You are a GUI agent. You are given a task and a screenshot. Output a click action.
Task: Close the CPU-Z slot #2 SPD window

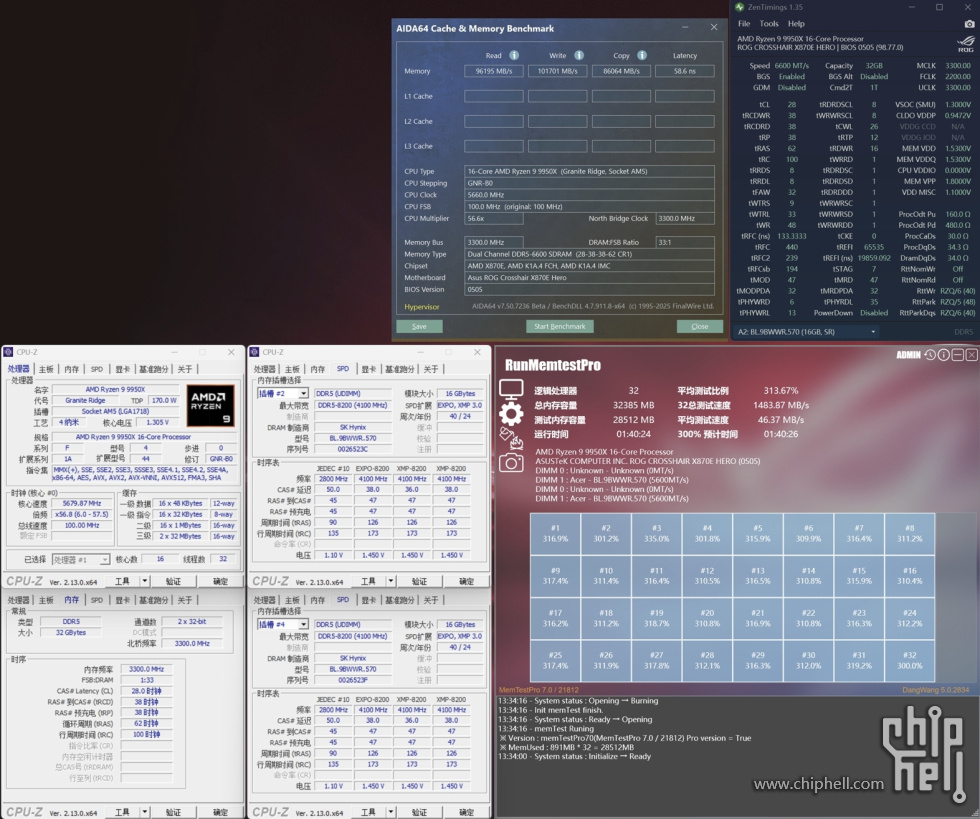[x=478, y=352]
